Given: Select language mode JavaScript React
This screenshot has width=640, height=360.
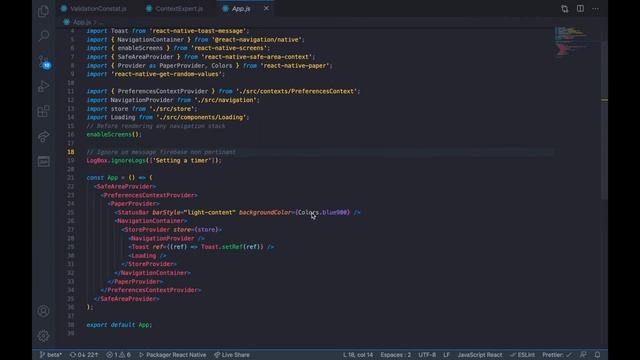Looking at the screenshot, I should click(x=480, y=355).
